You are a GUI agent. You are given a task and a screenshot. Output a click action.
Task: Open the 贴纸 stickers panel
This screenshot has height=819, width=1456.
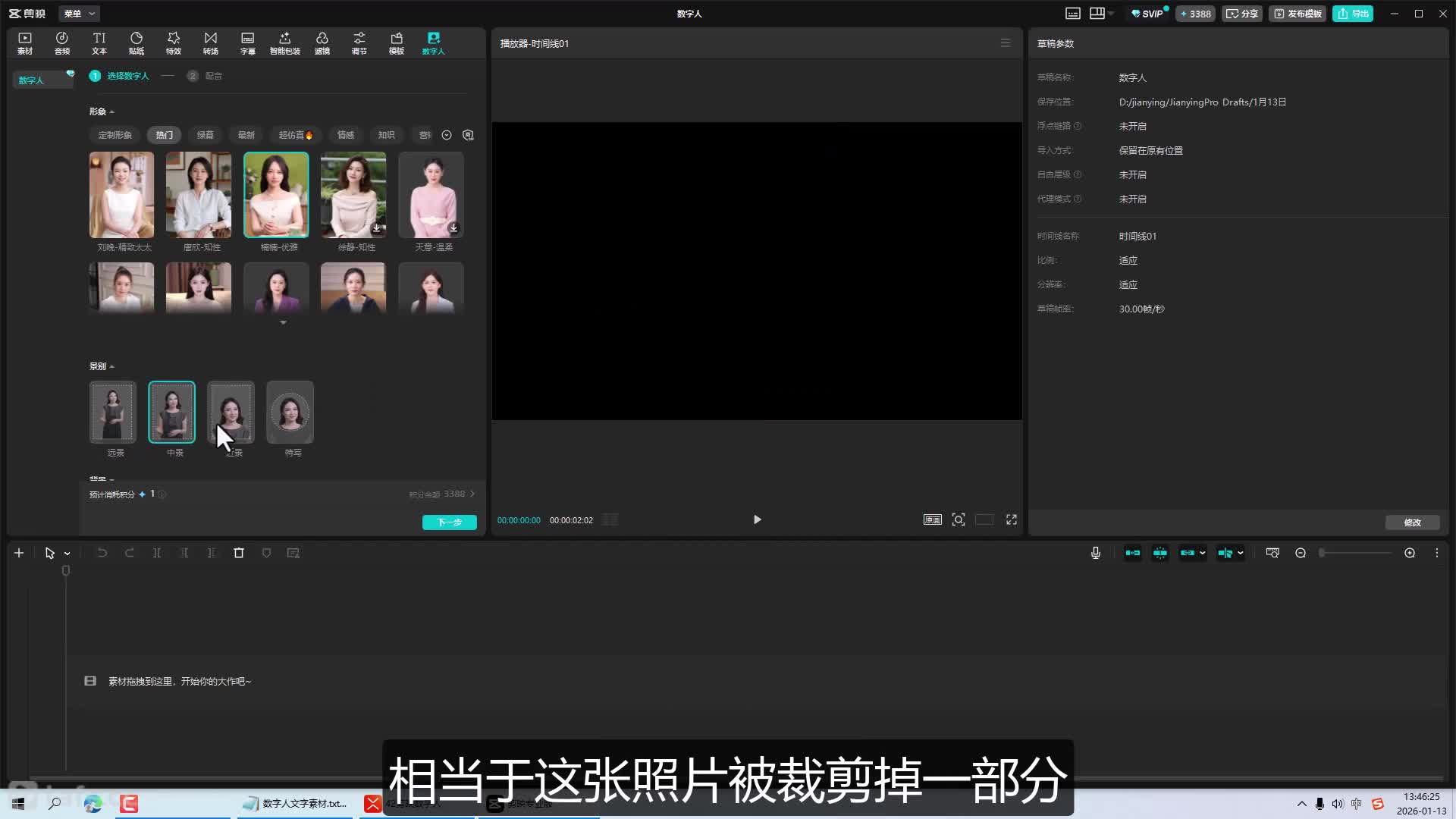136,42
